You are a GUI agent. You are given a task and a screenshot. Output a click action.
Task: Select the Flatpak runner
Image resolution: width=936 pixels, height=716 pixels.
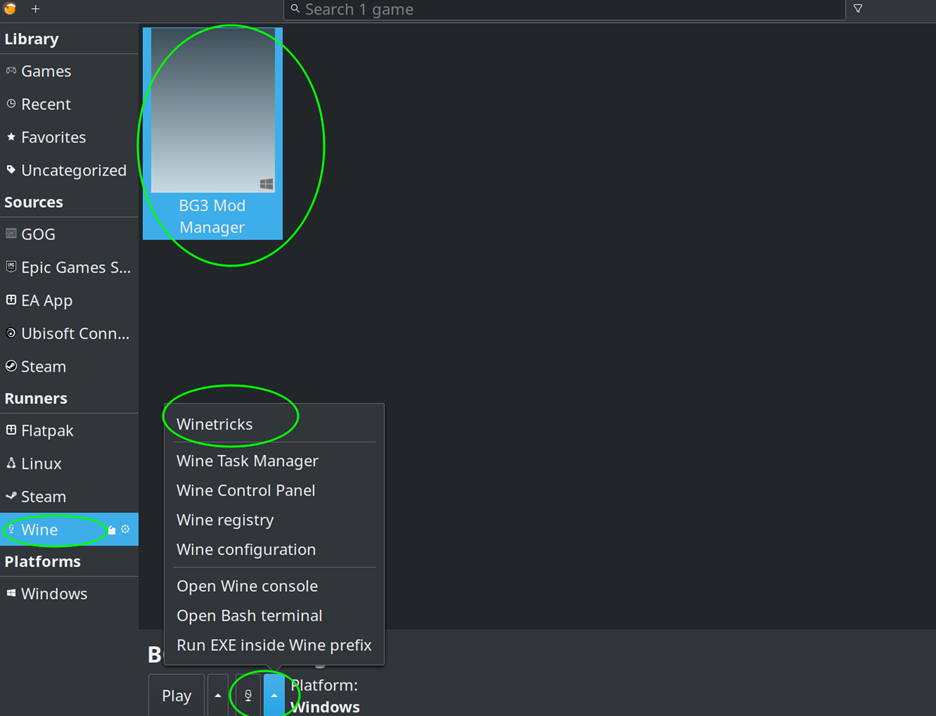coord(69,431)
